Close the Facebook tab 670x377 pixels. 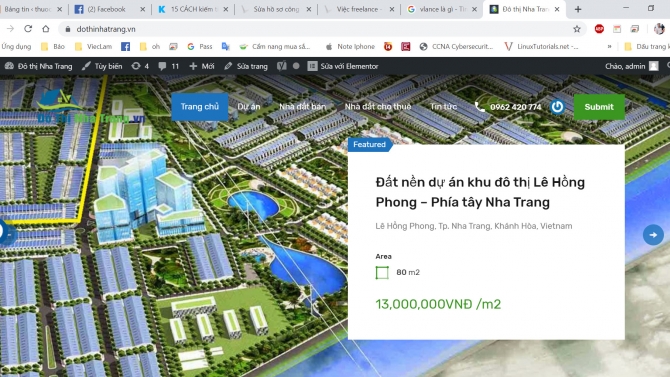point(142,9)
